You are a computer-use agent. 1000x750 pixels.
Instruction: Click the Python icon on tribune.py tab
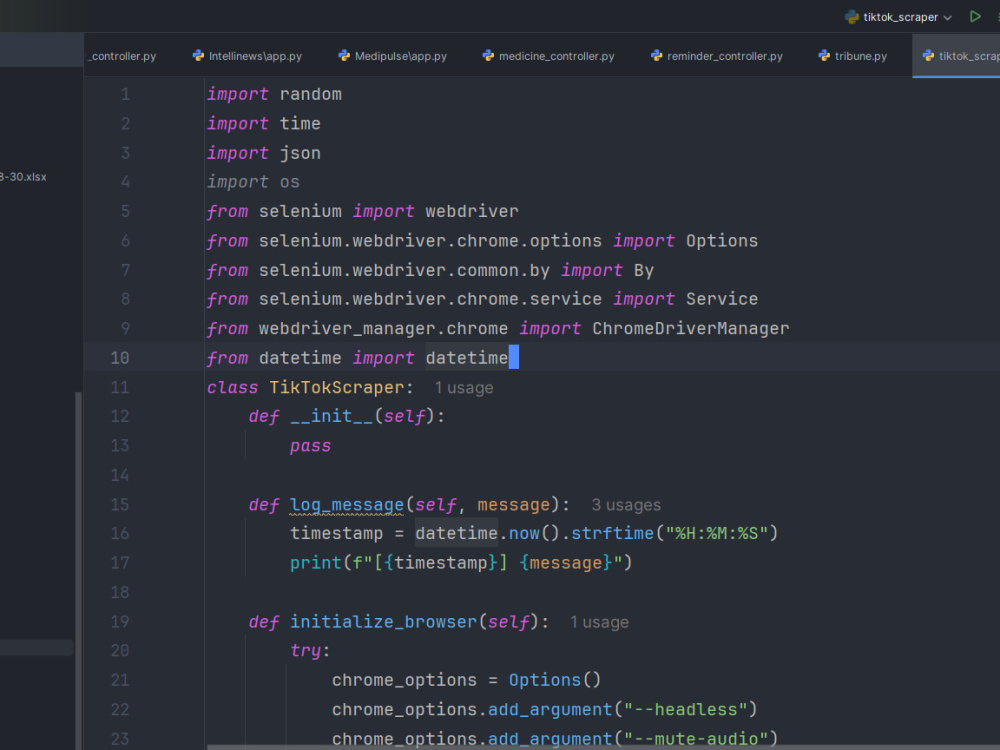(824, 55)
